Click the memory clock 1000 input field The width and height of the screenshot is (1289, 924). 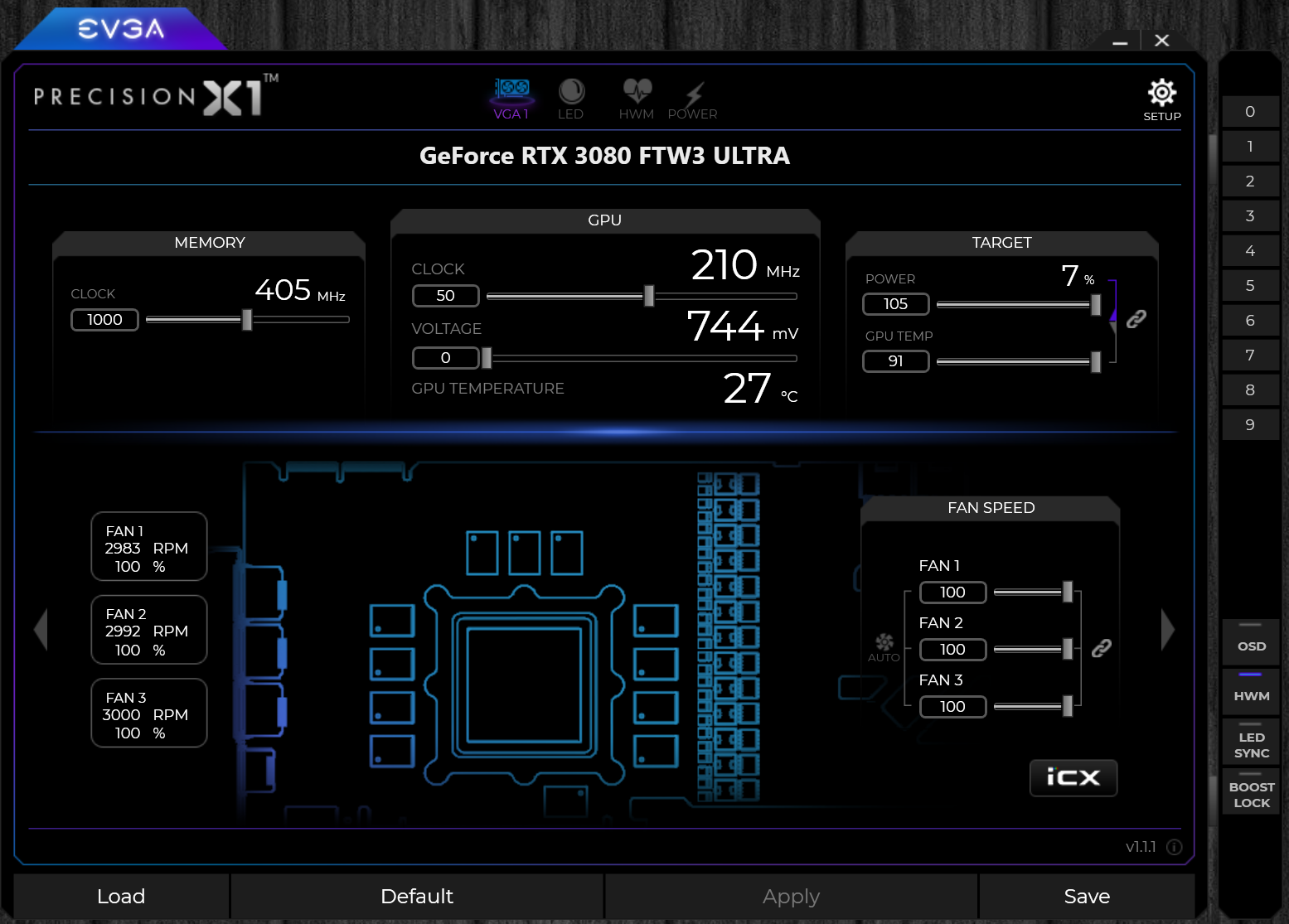pos(104,320)
